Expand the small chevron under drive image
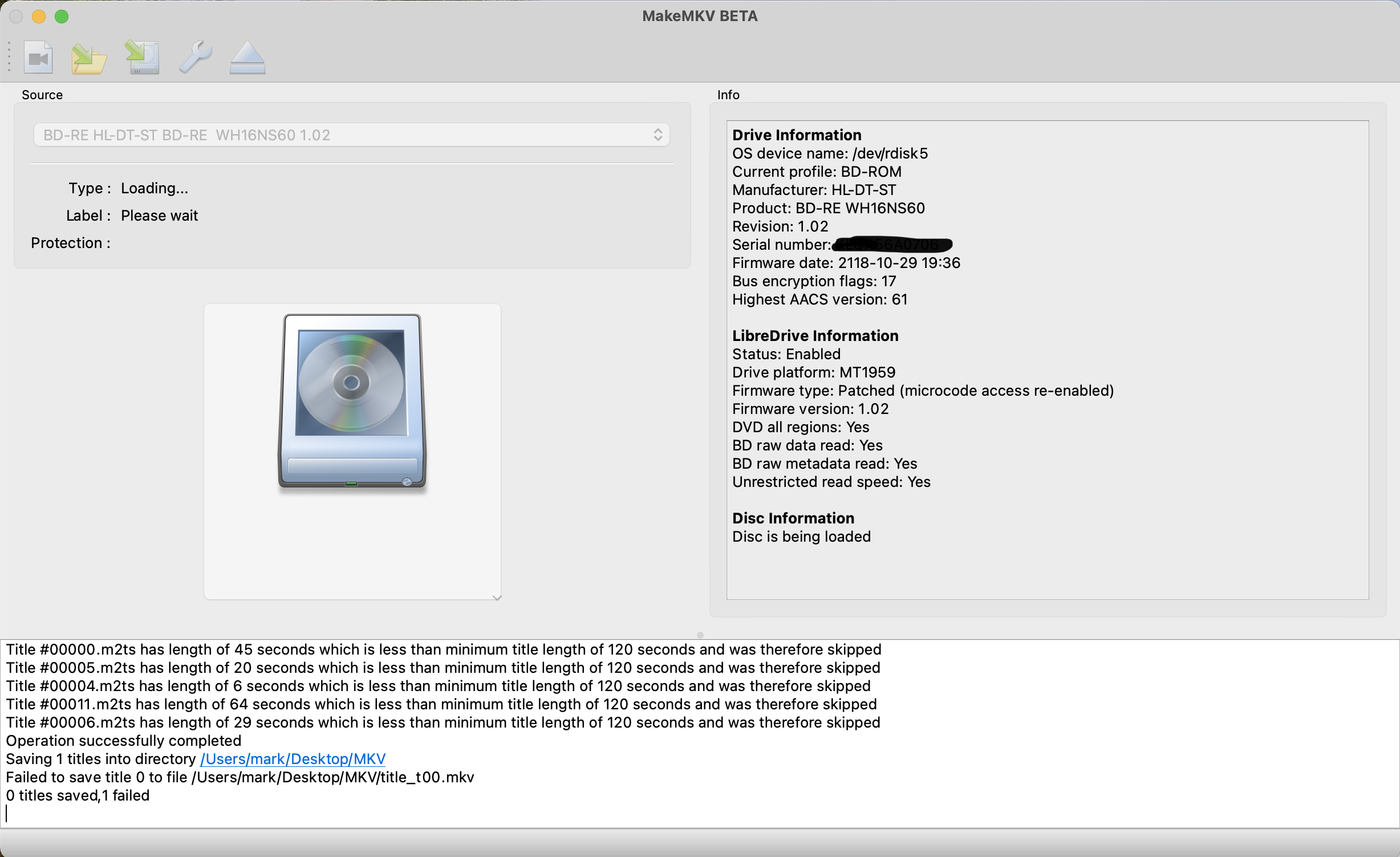Screen dimensions: 1400x857 tap(497, 598)
